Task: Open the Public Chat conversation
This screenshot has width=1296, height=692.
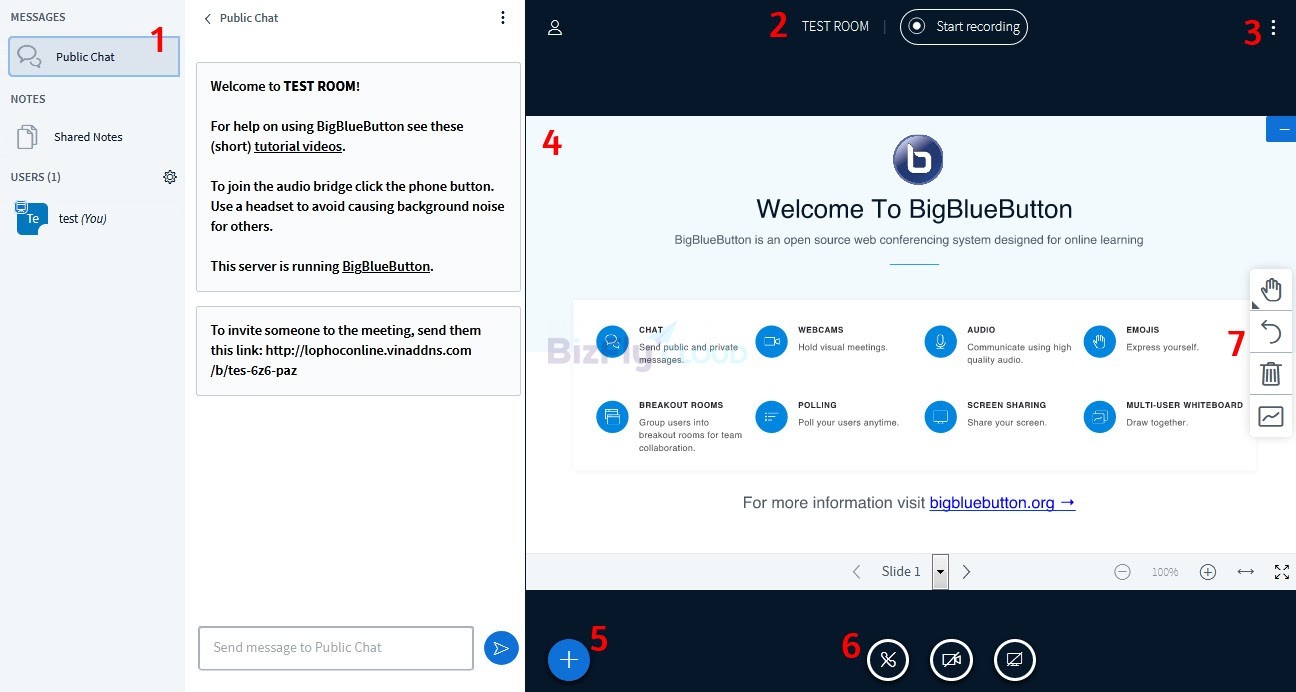Action: [94, 57]
